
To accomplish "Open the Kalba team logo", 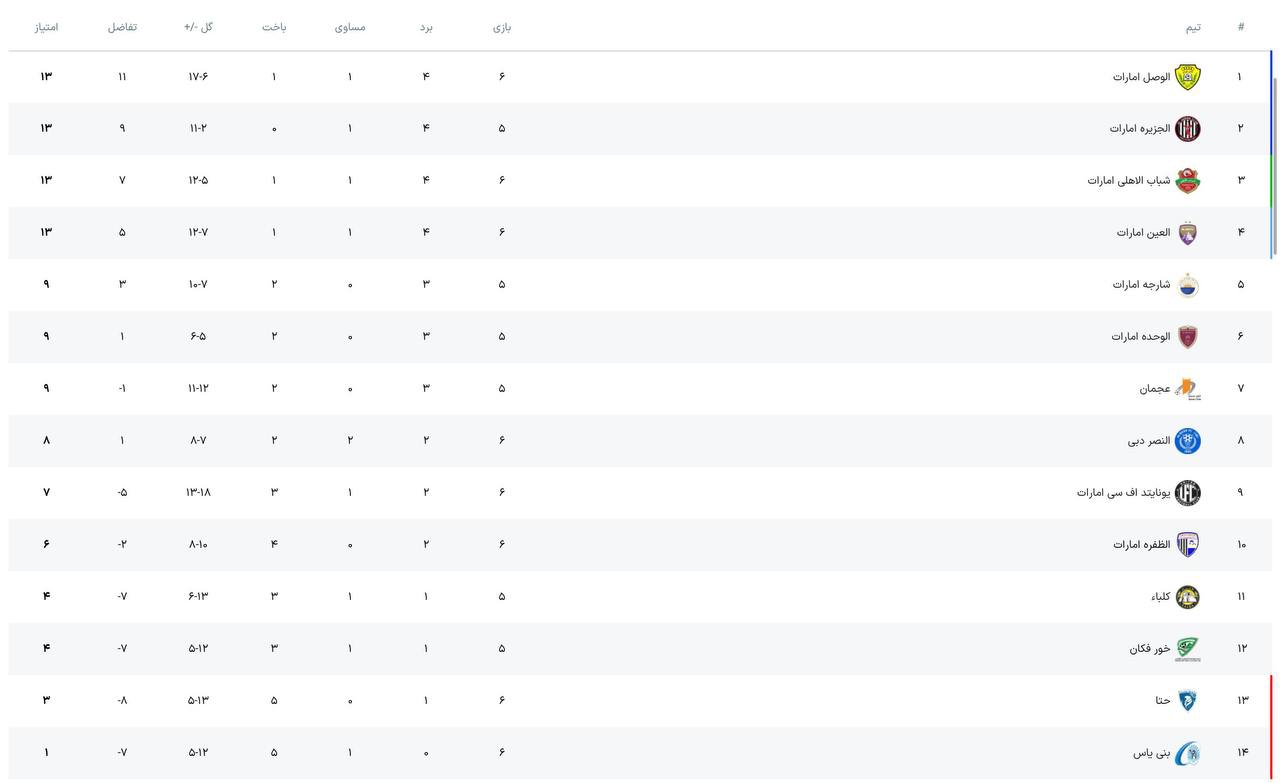I will 1187,597.
